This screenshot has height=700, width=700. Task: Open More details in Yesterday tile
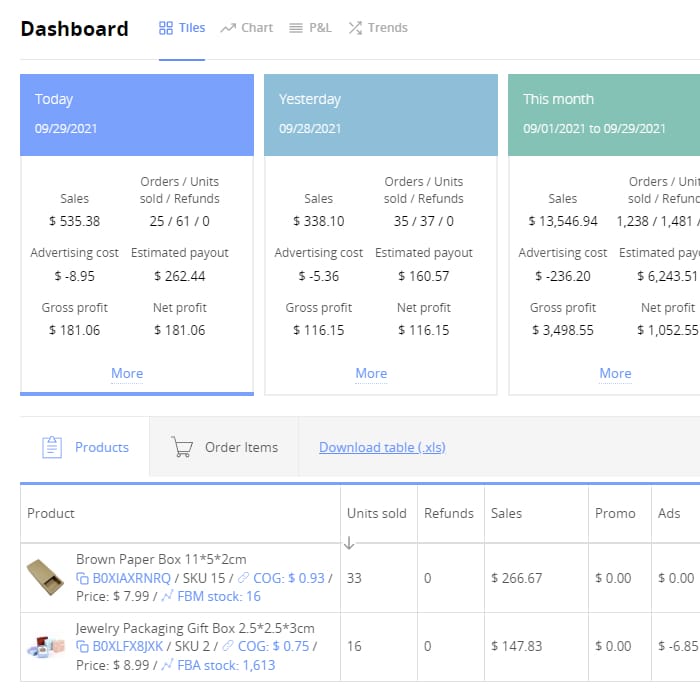pos(371,373)
